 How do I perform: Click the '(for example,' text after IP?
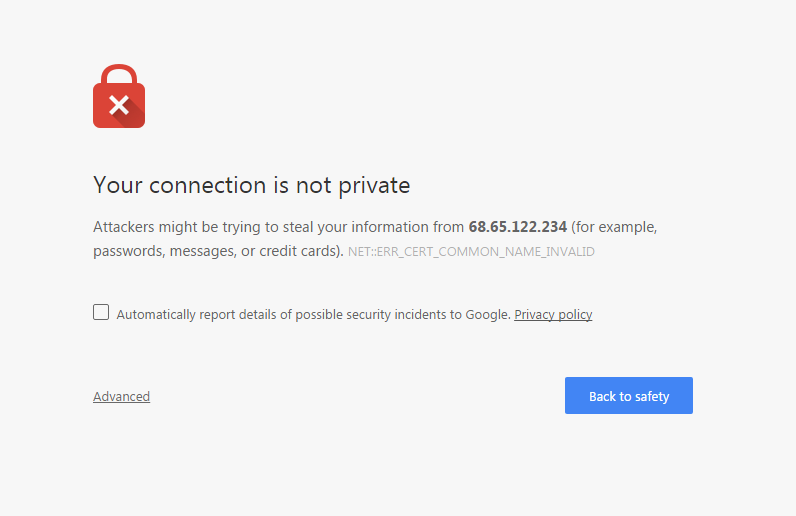click(614, 227)
